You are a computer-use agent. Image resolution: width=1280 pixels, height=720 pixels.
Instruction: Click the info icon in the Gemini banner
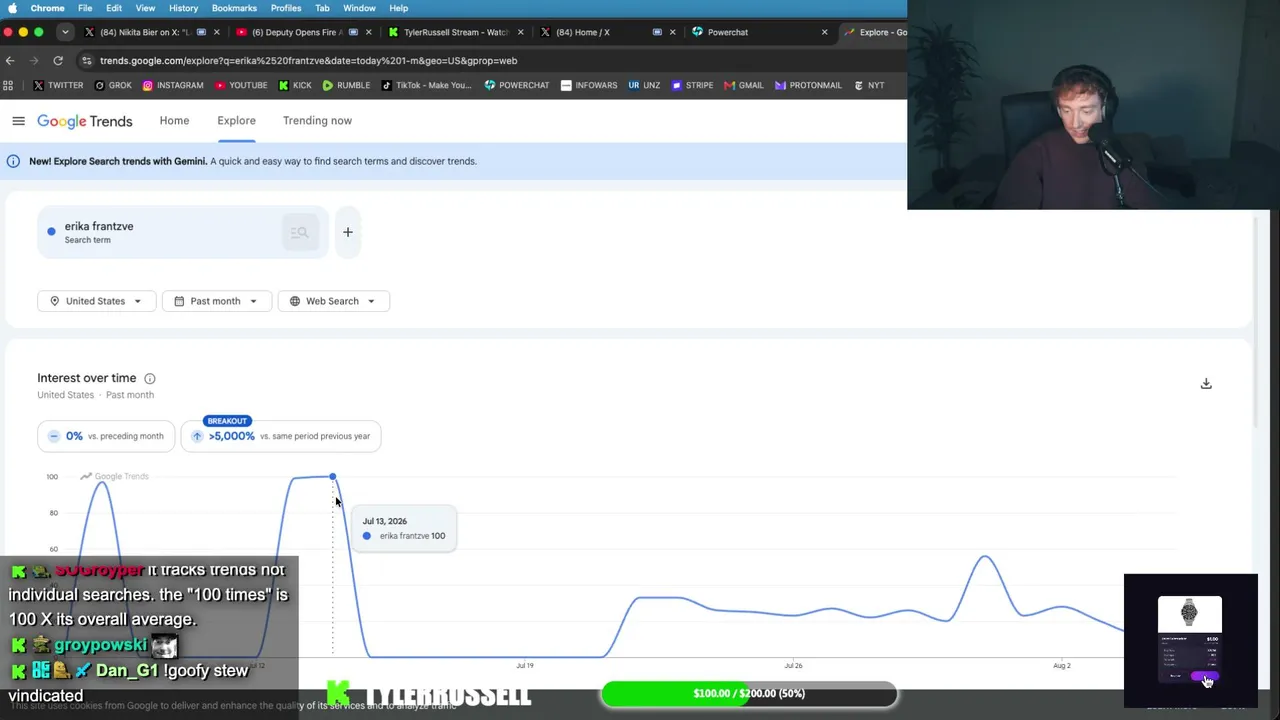(13, 161)
